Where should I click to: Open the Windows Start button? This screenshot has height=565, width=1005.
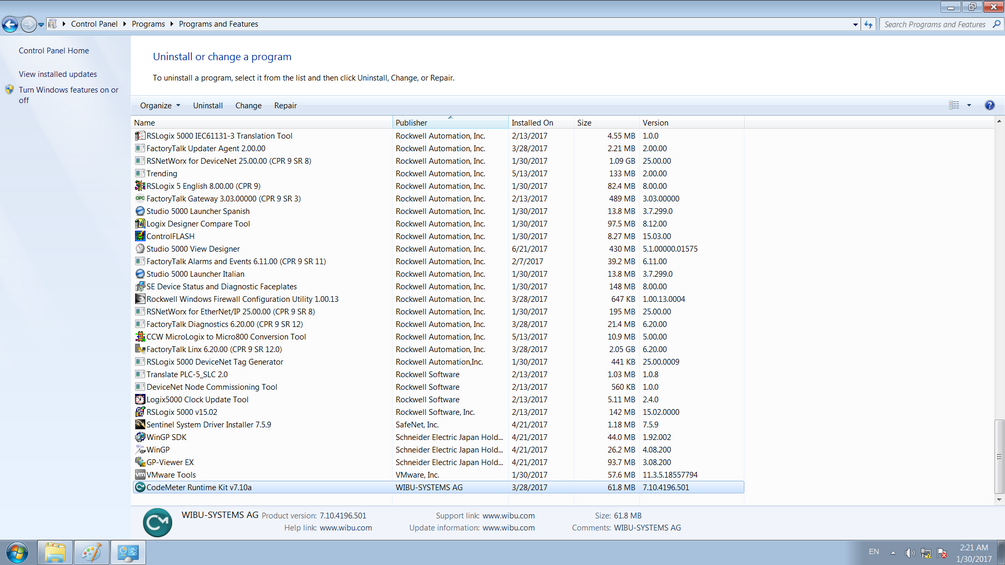tap(17, 552)
